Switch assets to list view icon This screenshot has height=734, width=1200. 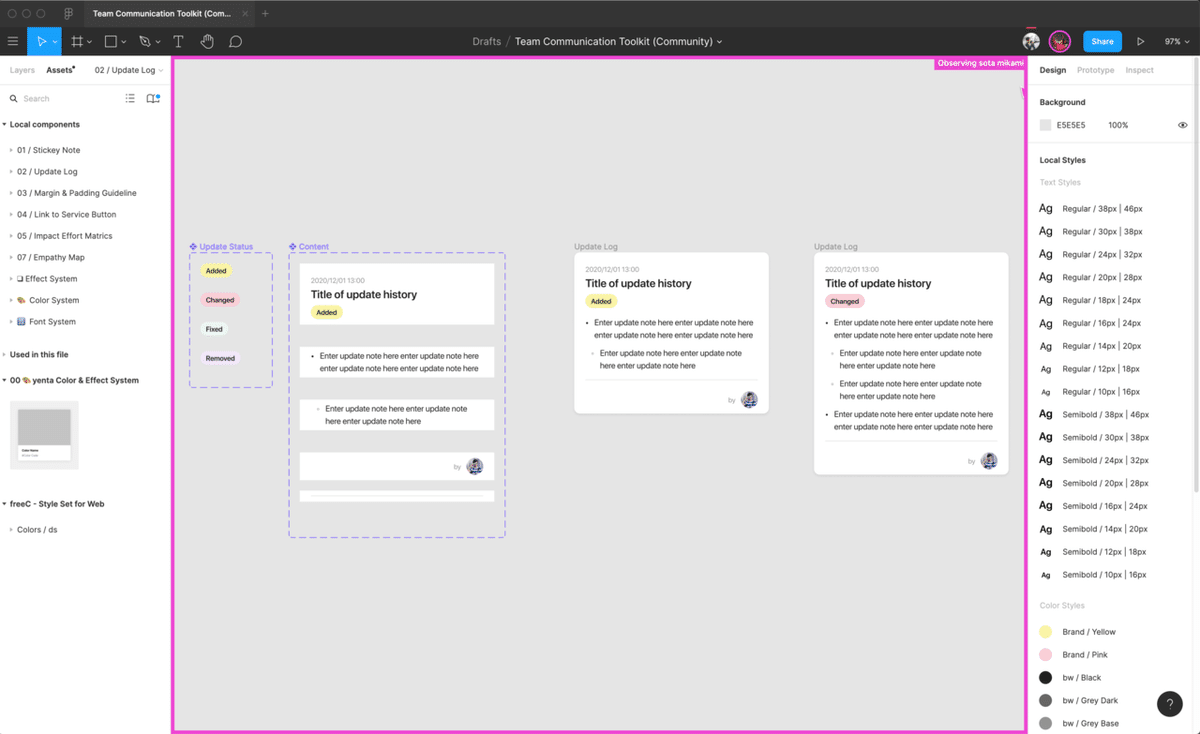tap(130, 98)
